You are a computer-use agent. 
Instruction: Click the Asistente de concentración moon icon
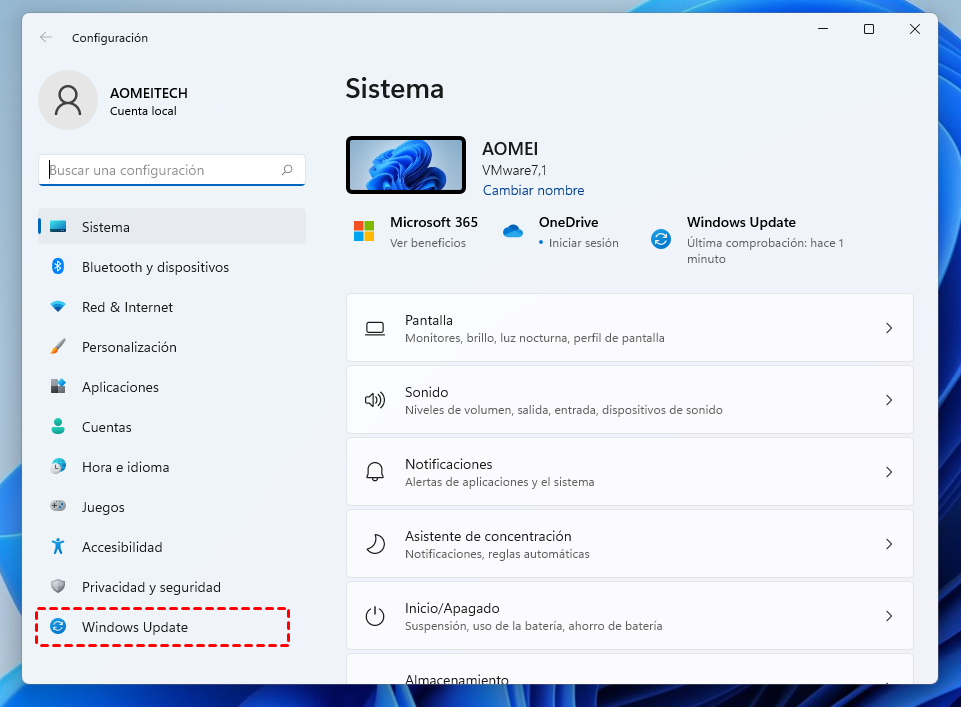[375, 543]
